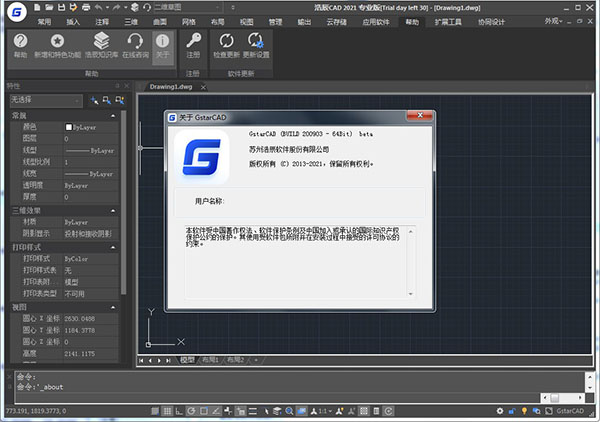Toggle snap mode in status bar
Viewport: 600px width, 422px height.
tap(155, 411)
